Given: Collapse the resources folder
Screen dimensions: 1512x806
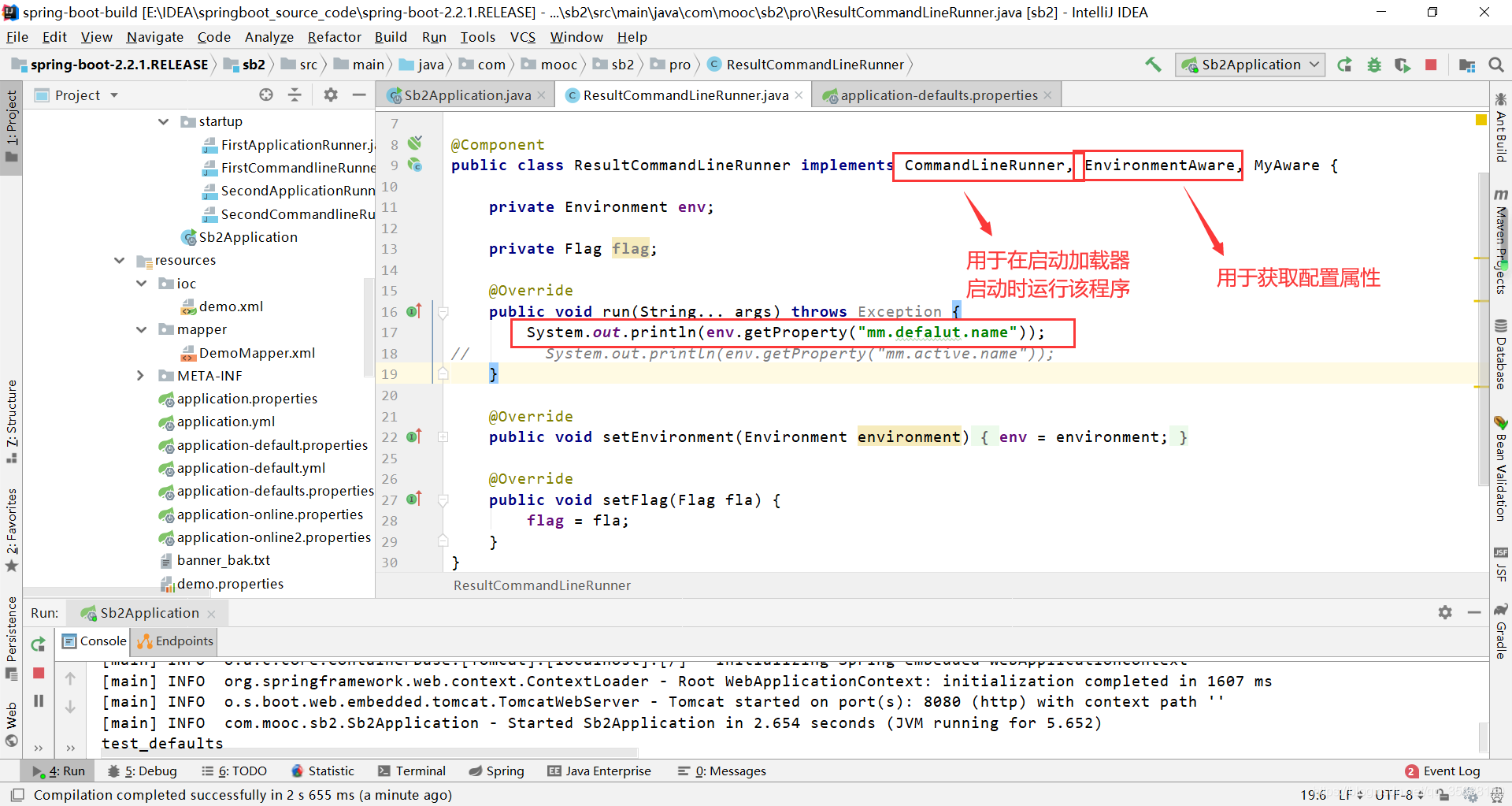Looking at the screenshot, I should (x=120, y=260).
